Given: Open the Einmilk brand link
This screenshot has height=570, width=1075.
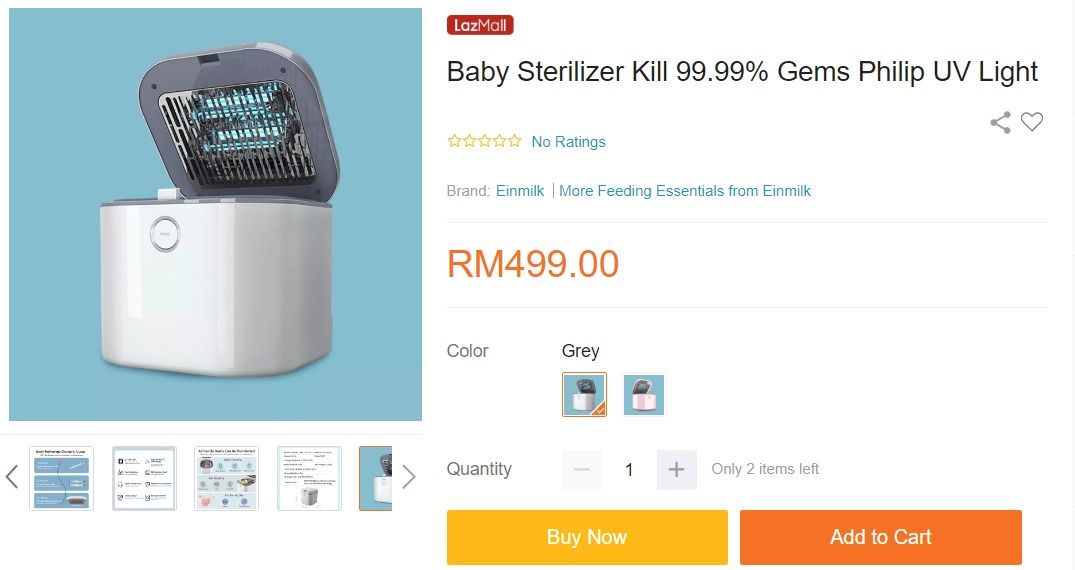Looking at the screenshot, I should [520, 191].
